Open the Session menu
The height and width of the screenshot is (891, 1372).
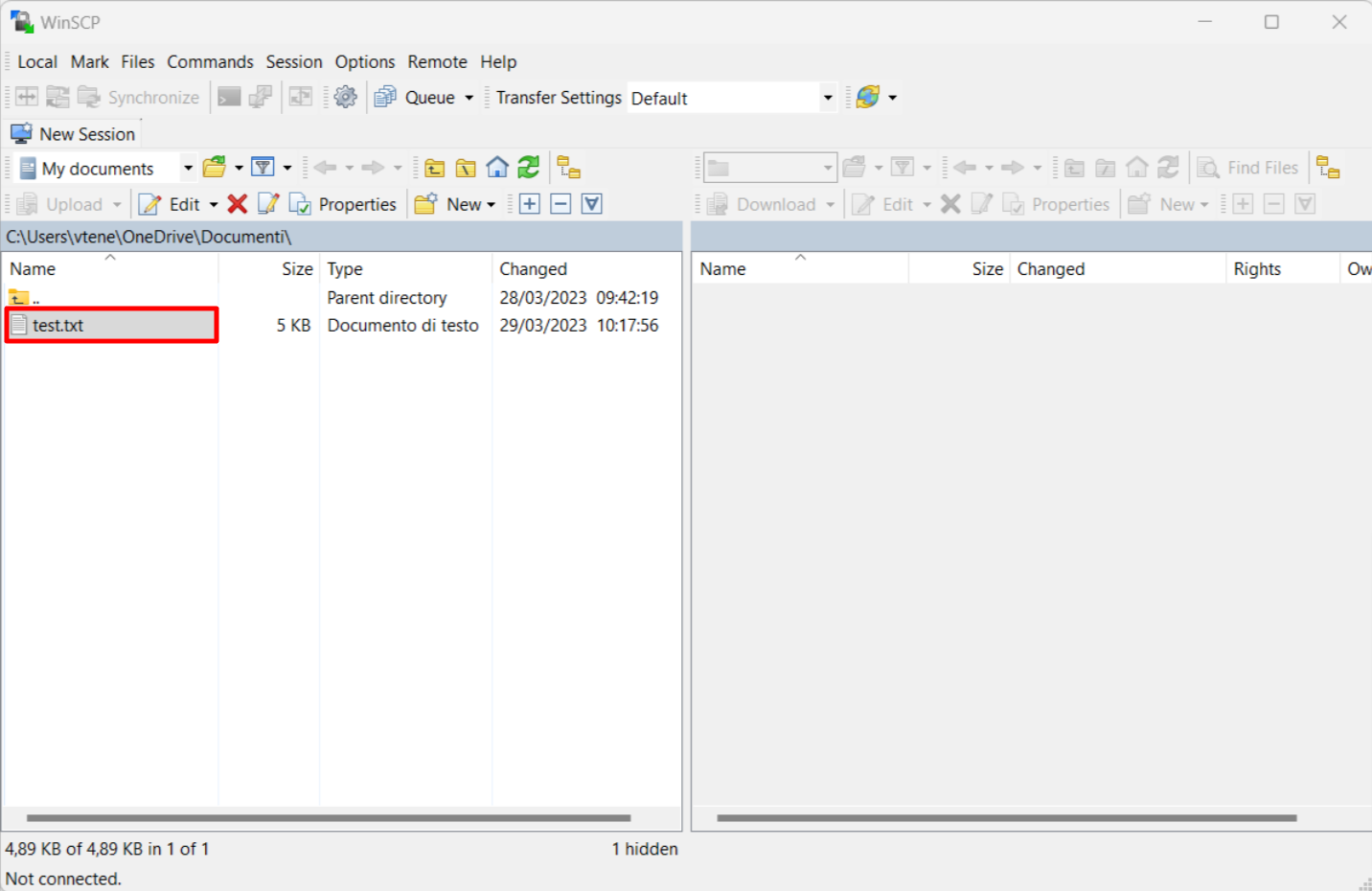[294, 61]
